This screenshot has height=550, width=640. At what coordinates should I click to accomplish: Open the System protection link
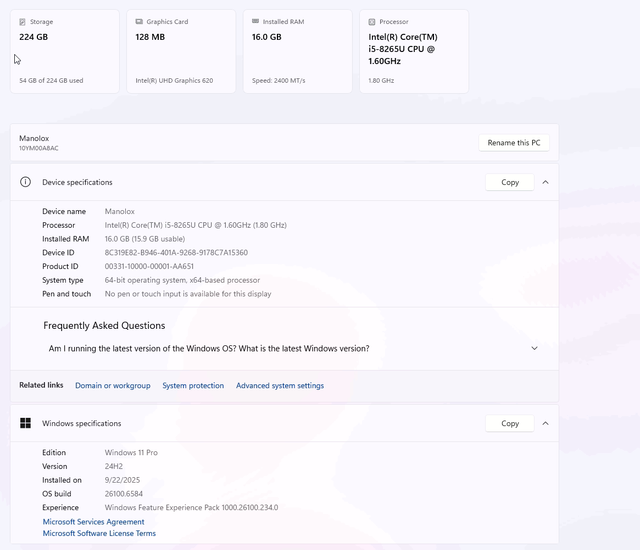click(193, 385)
